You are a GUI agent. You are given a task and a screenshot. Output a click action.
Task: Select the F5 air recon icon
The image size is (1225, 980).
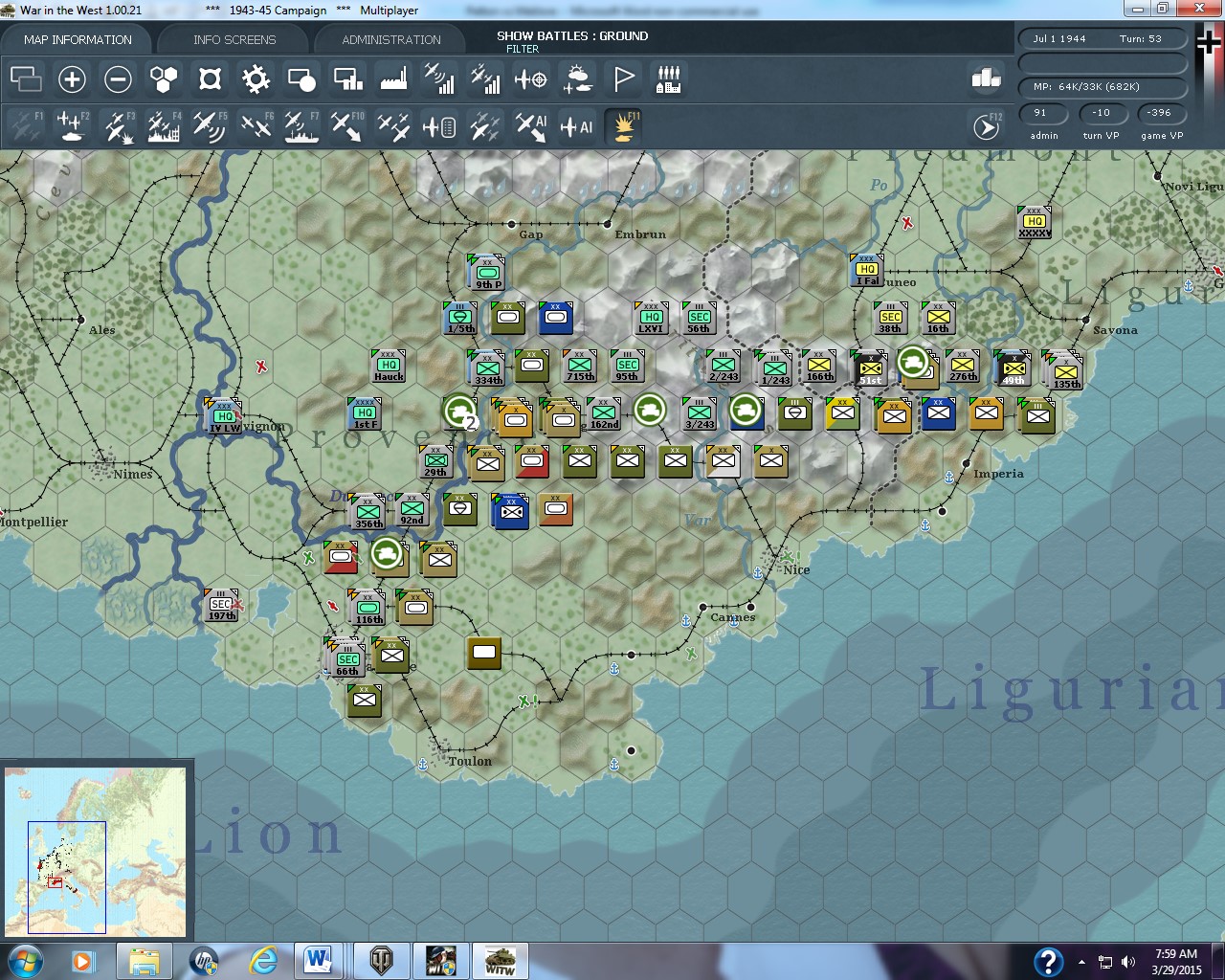(x=210, y=126)
